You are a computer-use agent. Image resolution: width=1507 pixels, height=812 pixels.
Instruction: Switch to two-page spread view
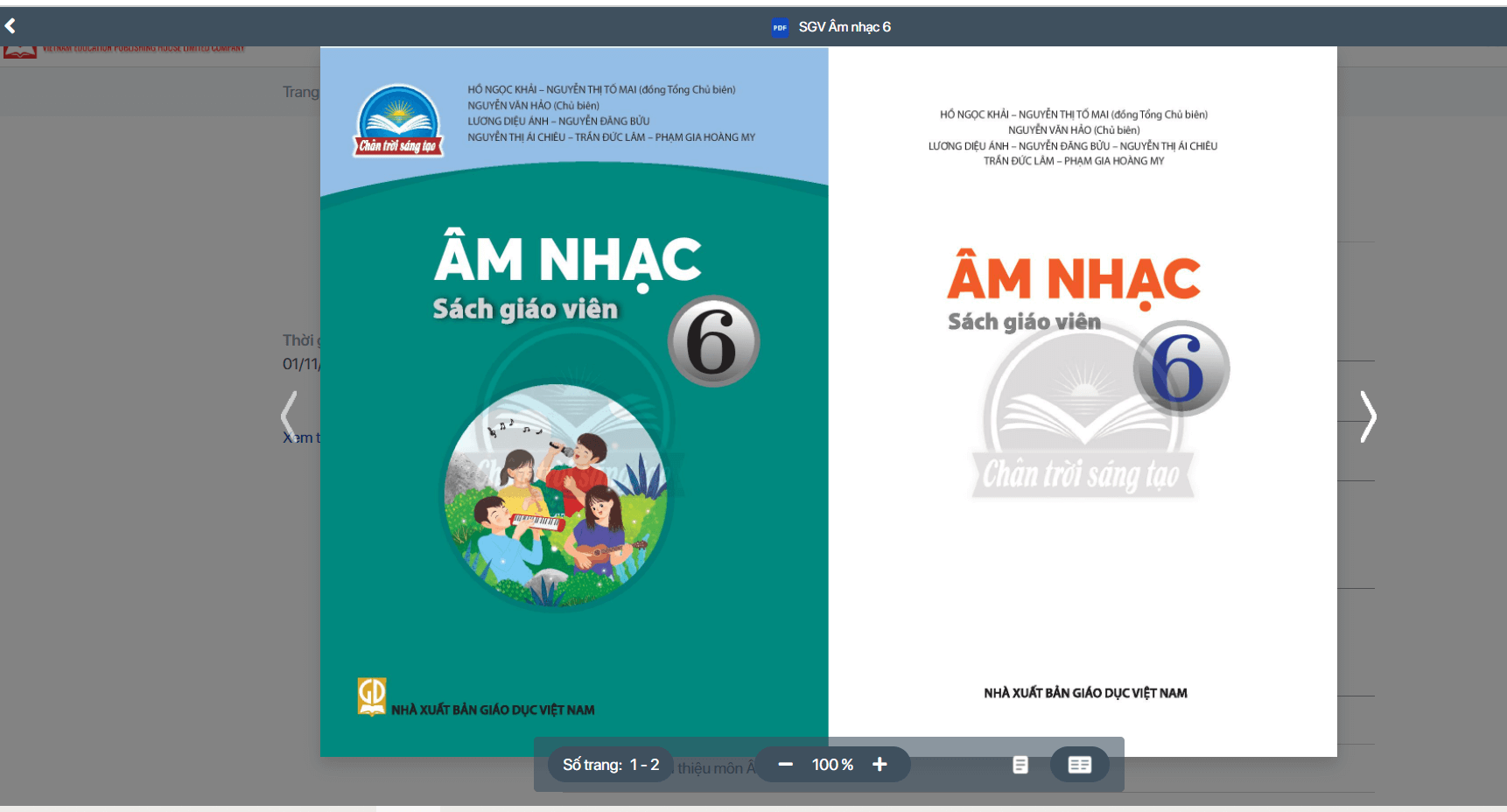tap(1080, 765)
